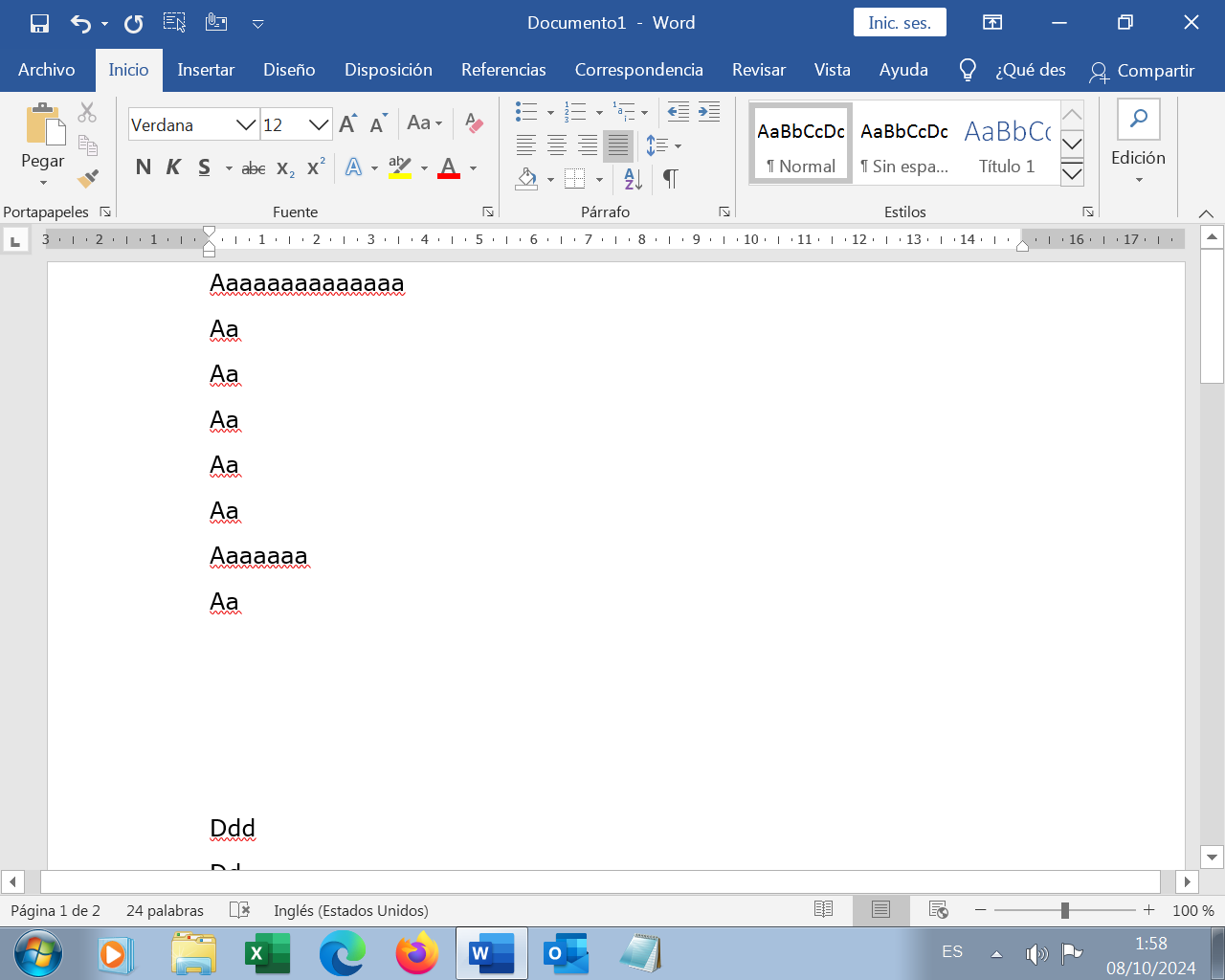
Task: Open the Revisar ribbon tab
Action: (x=759, y=70)
